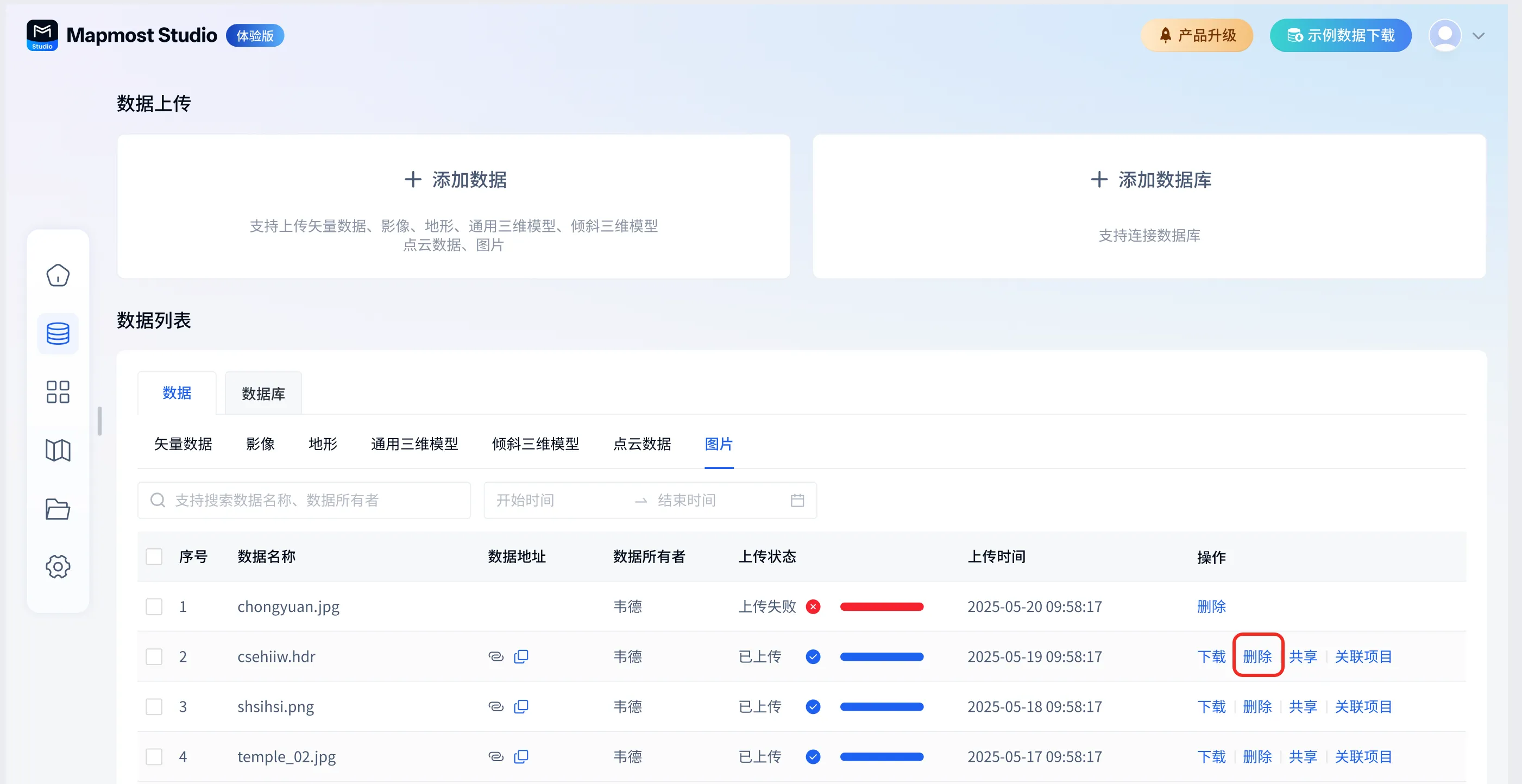The height and width of the screenshot is (784, 1522).
Task: Open the home icon in sidebar
Action: tap(58, 275)
